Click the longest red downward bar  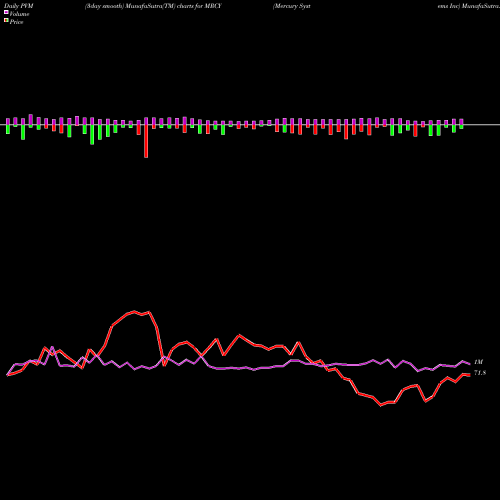tap(146, 141)
